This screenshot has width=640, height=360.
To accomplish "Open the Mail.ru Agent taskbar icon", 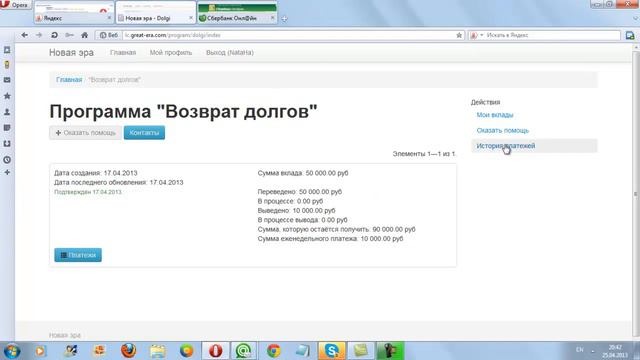I will pyautogui.click(x=244, y=351).
